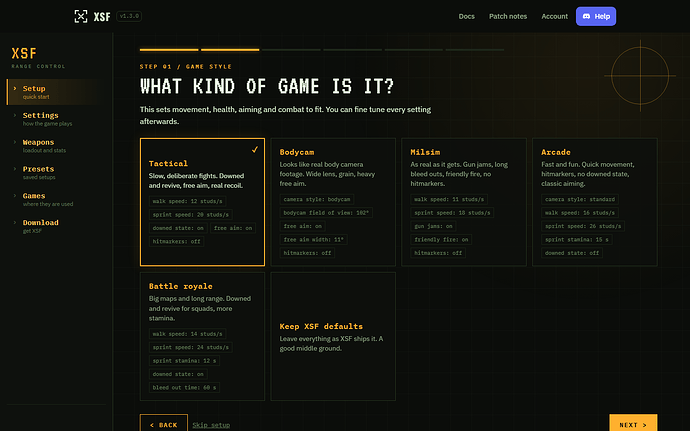690x431 pixels.
Task: Open Settings in the sidebar
Action: point(55,119)
